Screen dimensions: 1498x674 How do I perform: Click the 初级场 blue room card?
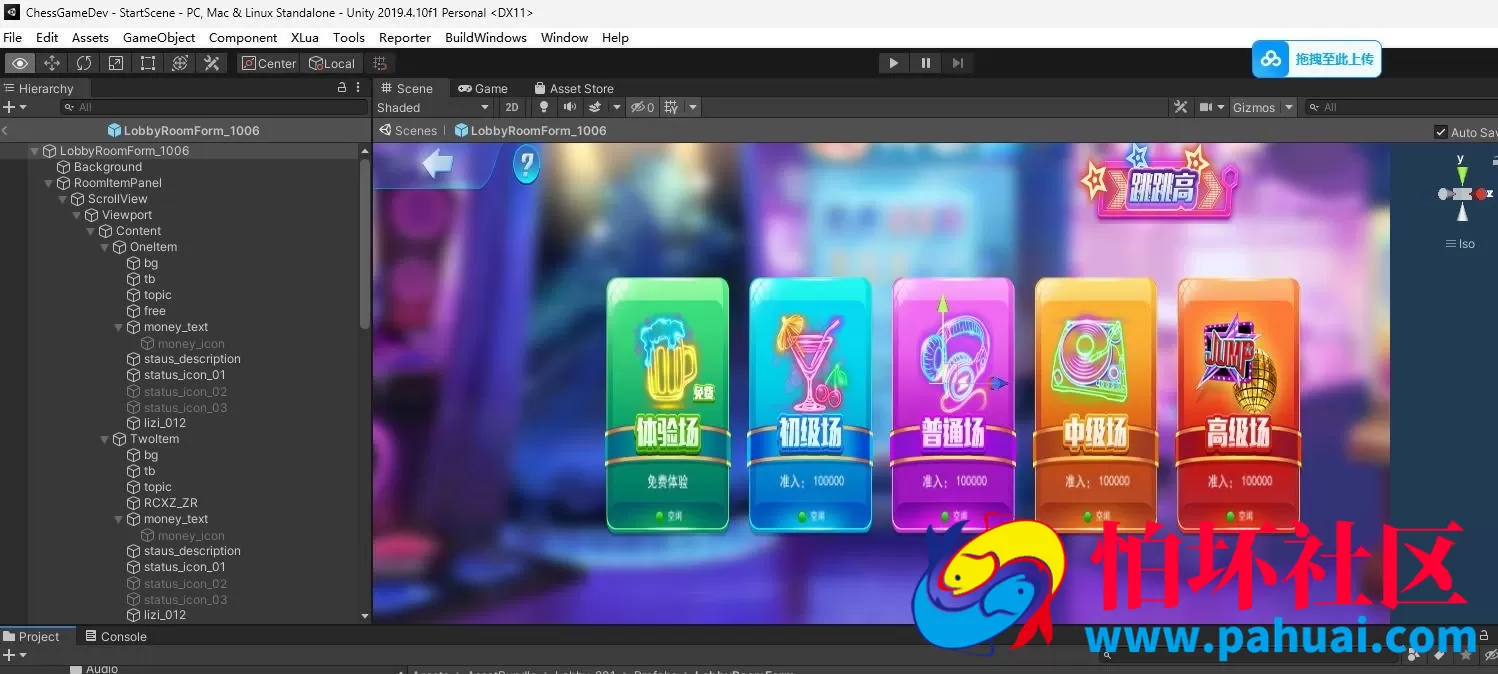tap(810, 405)
